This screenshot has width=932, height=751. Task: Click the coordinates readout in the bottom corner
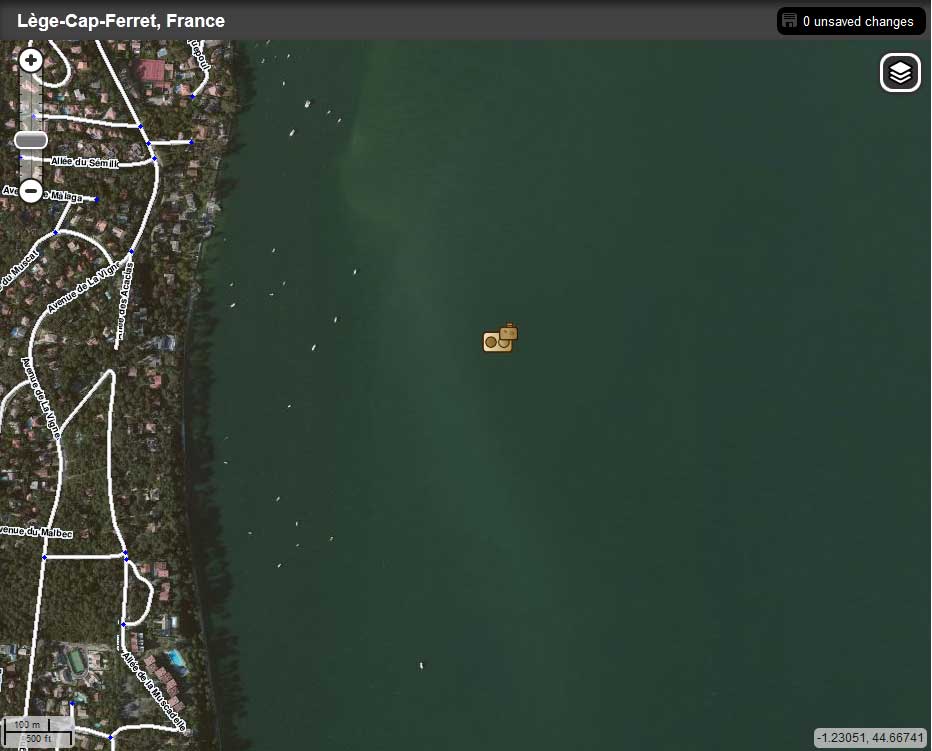[x=869, y=738]
